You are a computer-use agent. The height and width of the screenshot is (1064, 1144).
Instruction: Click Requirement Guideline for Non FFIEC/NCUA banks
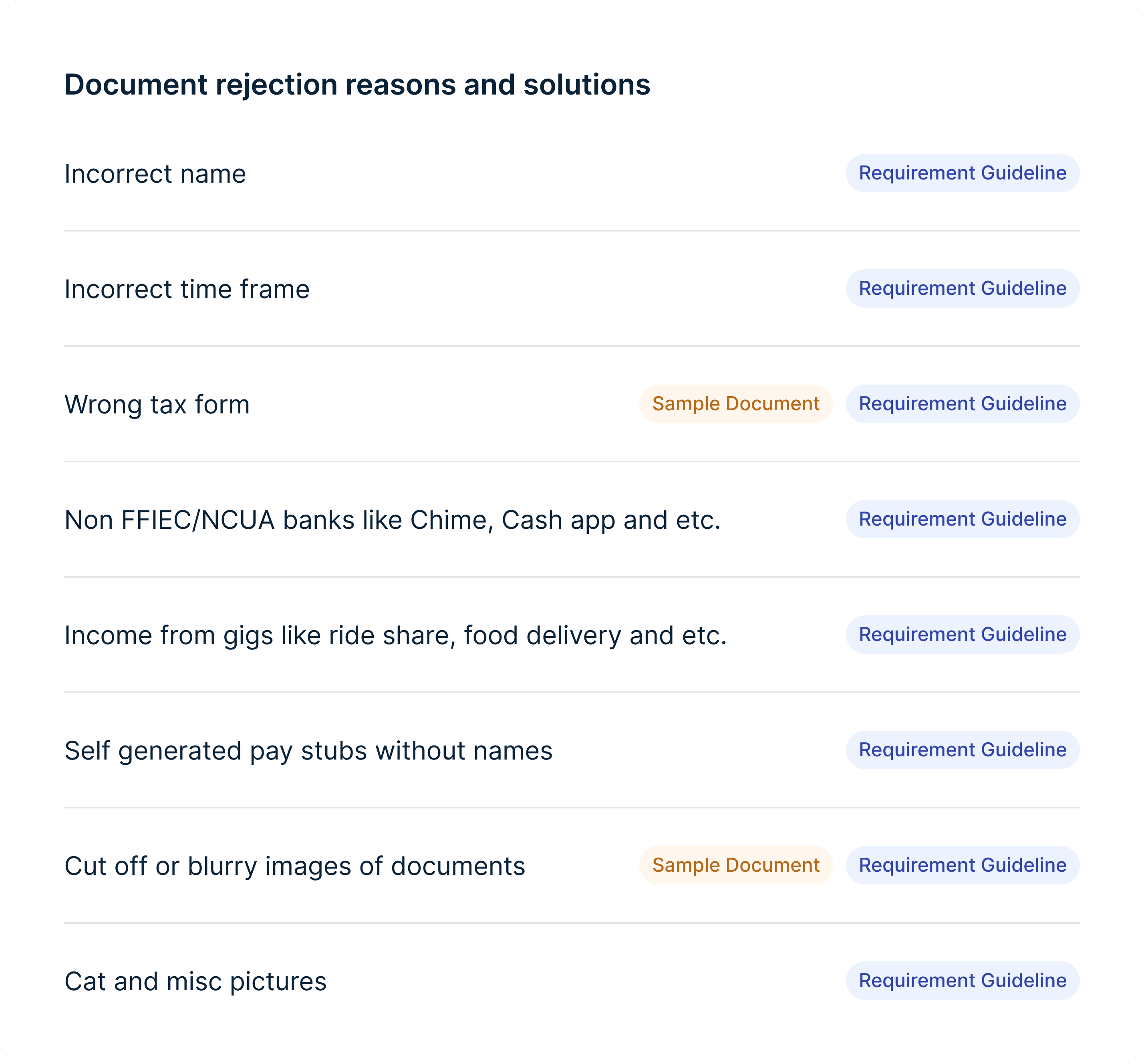click(962, 519)
